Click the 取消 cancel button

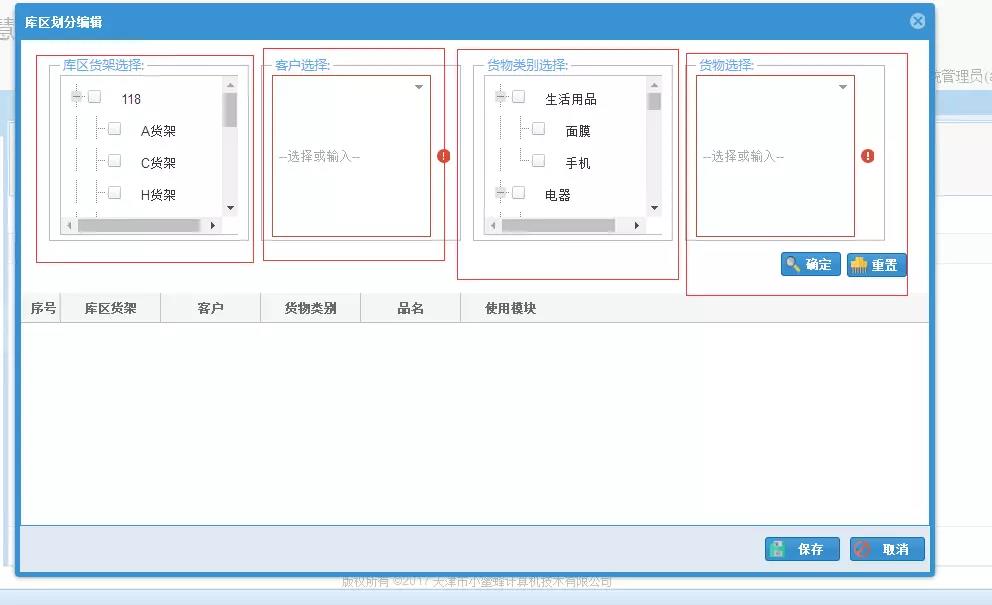point(887,549)
